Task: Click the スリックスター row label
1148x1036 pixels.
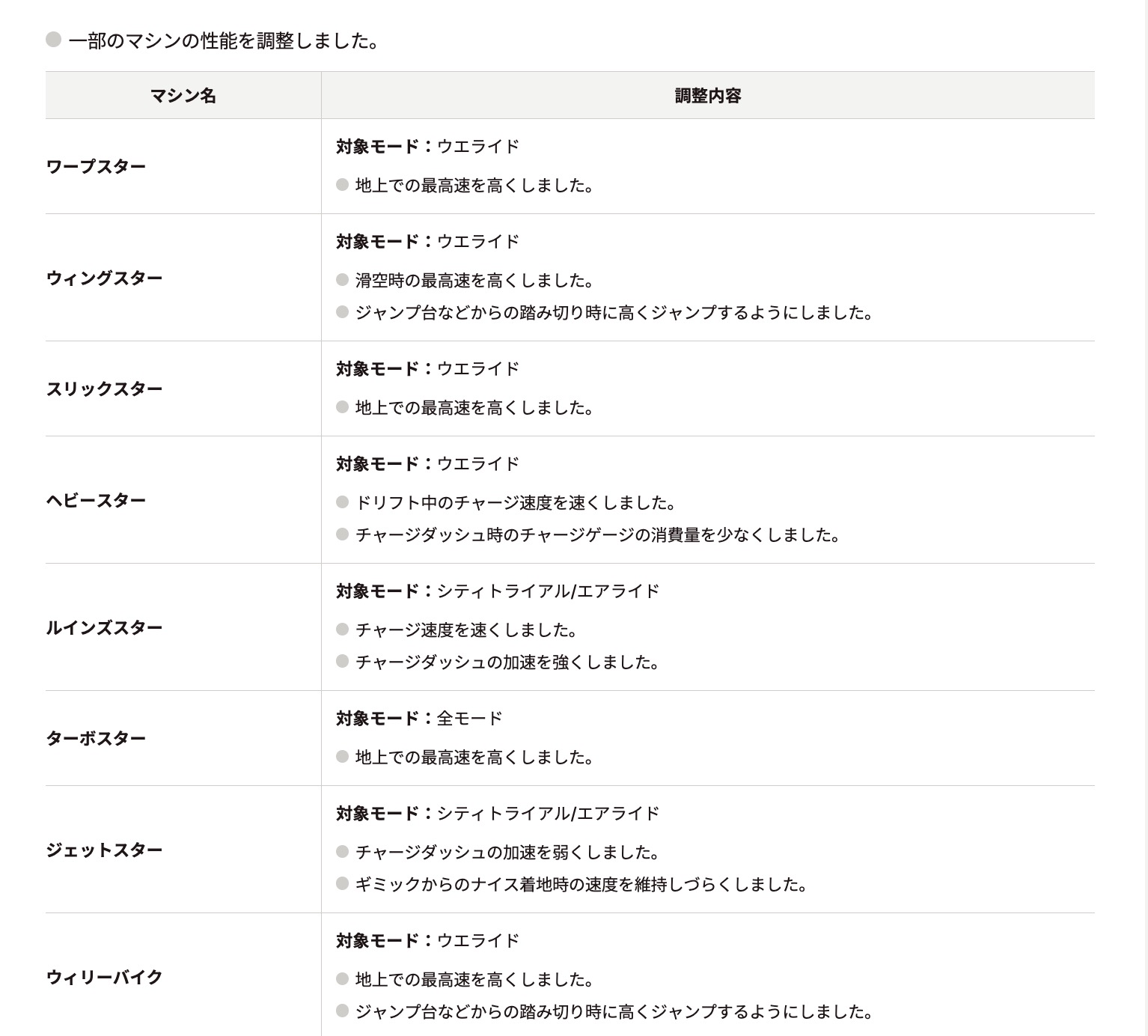Action: point(105,388)
